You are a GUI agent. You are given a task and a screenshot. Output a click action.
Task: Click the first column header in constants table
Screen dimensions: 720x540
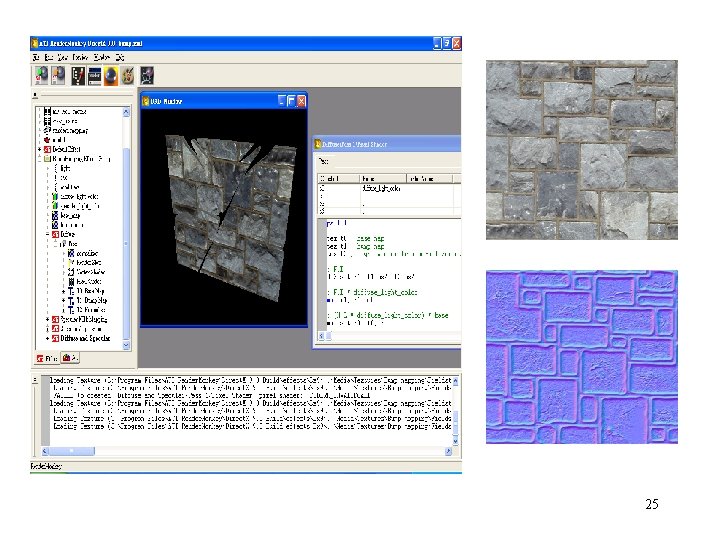[x=339, y=178]
